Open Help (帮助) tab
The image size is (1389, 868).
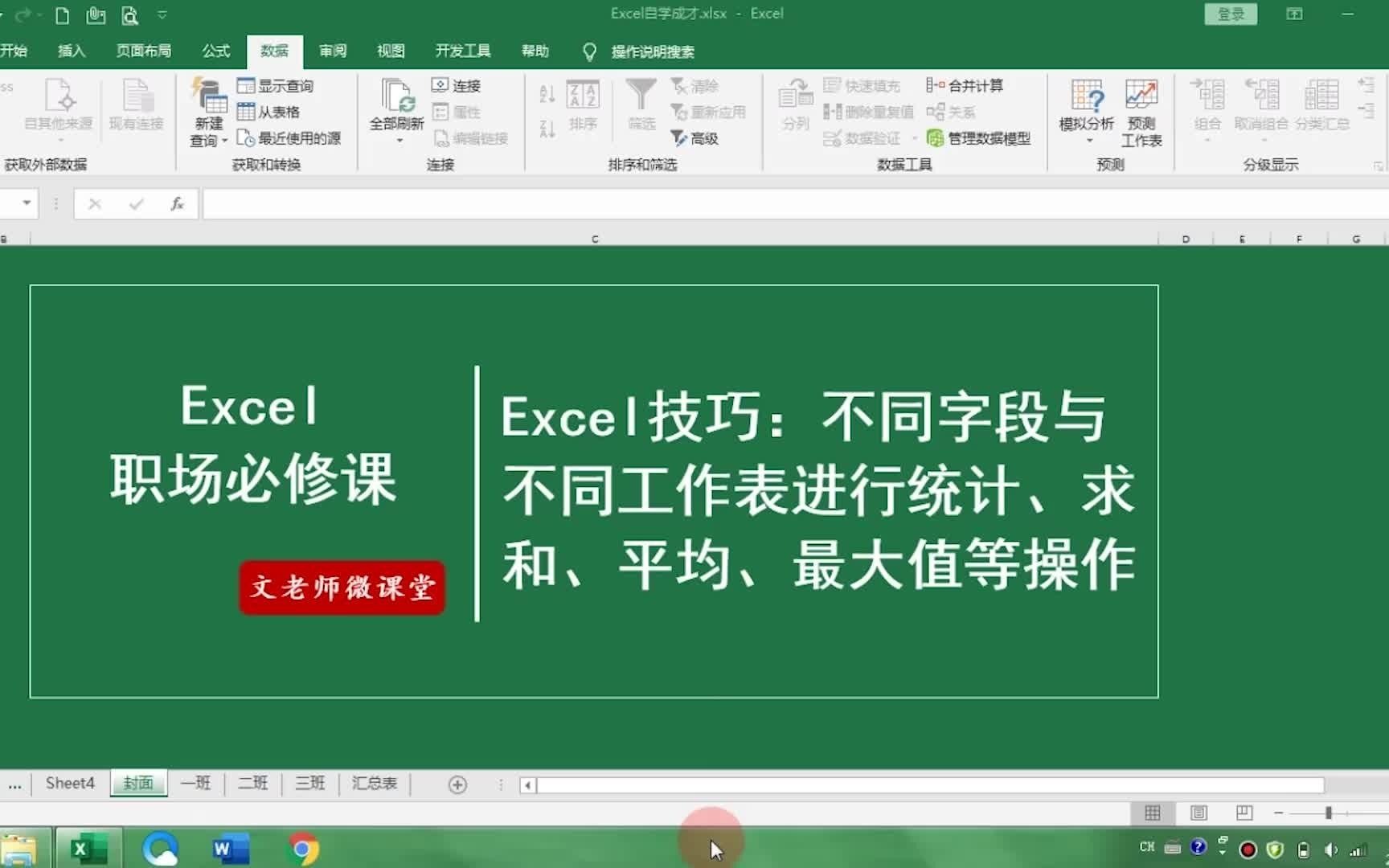point(535,51)
